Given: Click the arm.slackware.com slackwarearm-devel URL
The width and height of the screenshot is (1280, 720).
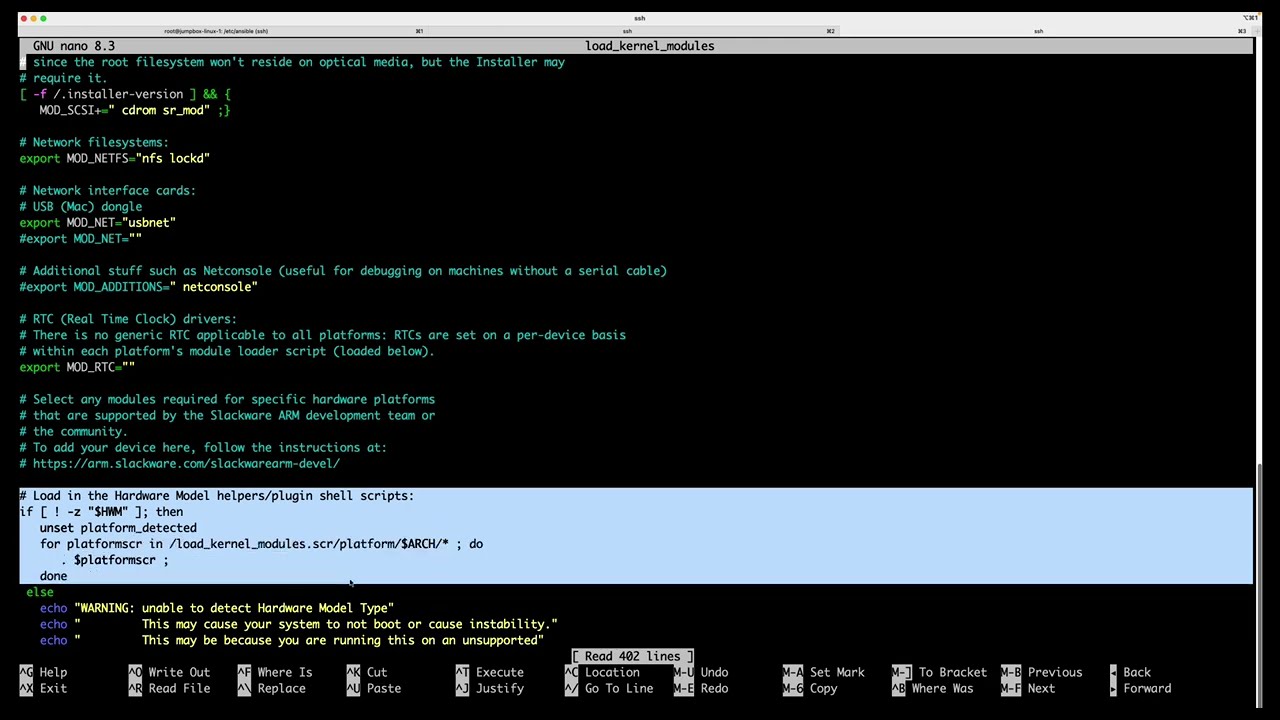Looking at the screenshot, I should (186, 463).
